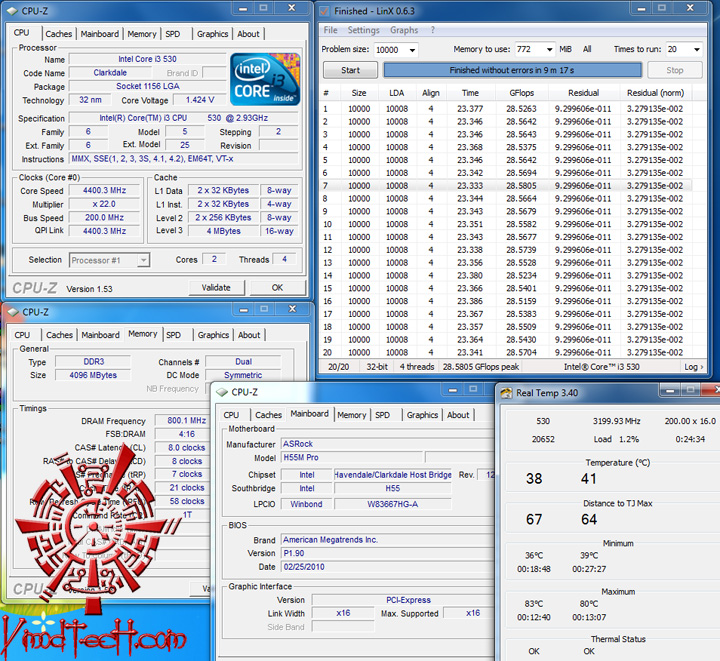Click the LinX title bar icon
Viewport: 720px width, 661px height.
tap(324, 11)
